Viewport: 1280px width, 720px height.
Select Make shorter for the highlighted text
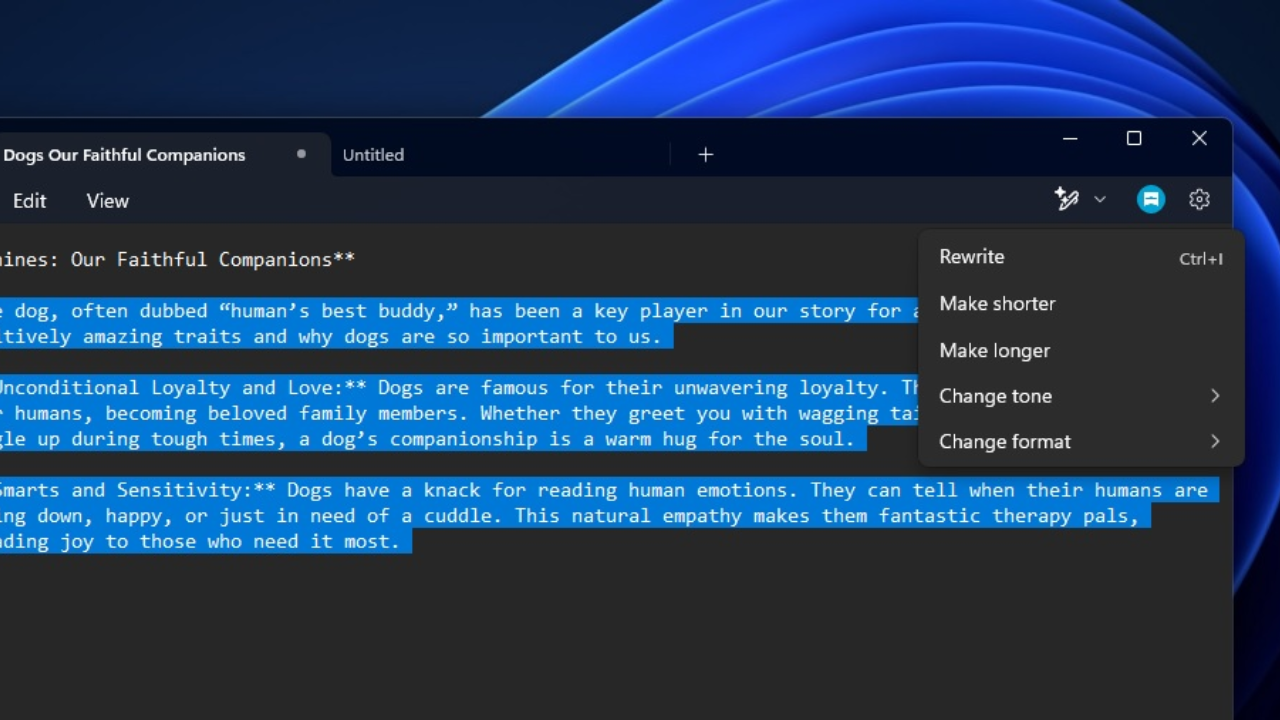coord(997,303)
